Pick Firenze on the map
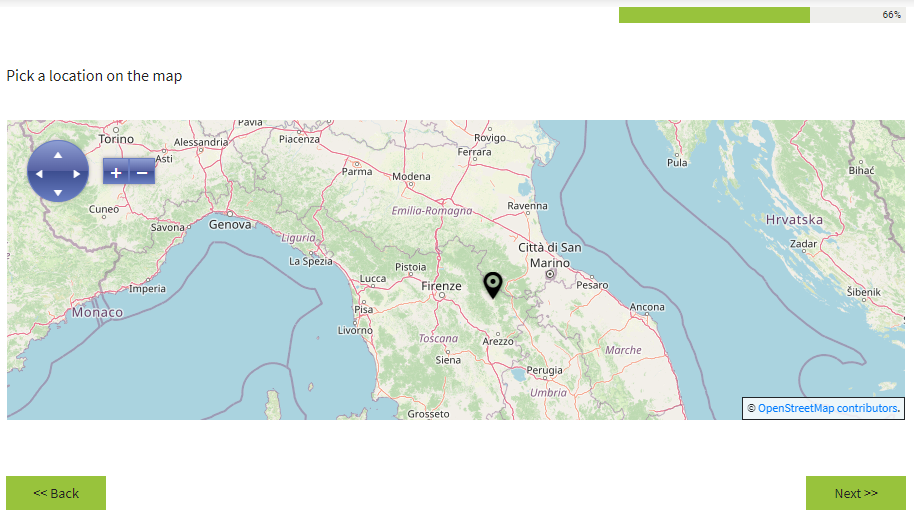 point(441,286)
